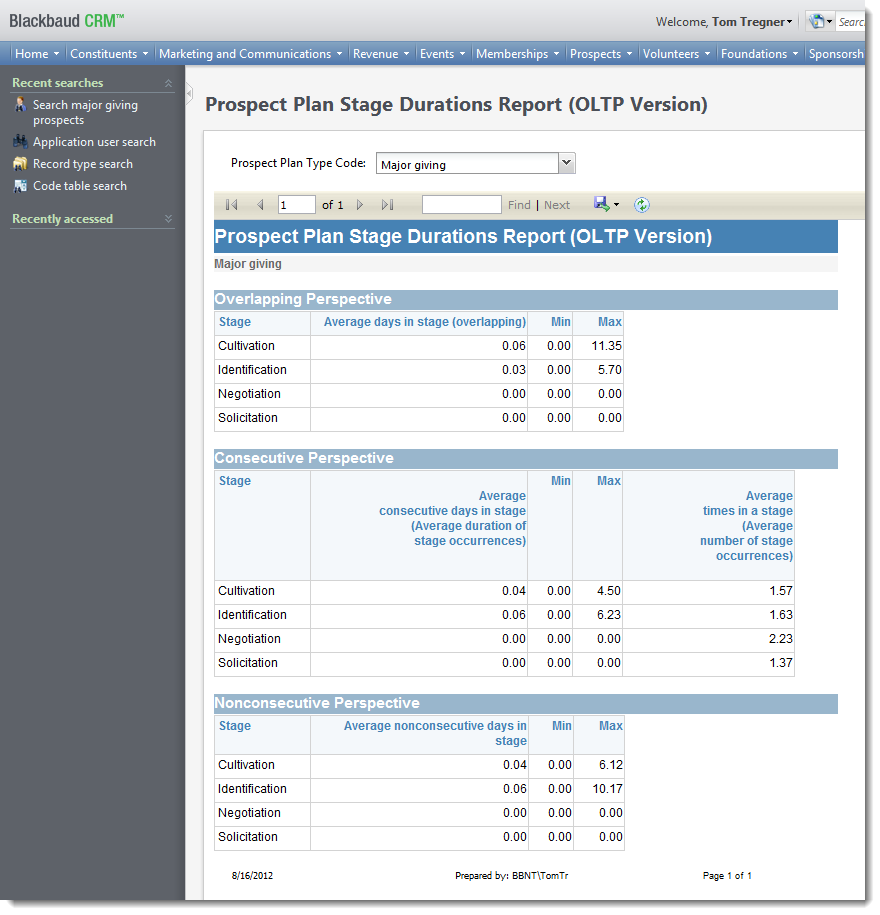Open the Foundations menu
The height and width of the screenshot is (915, 880).
759,54
